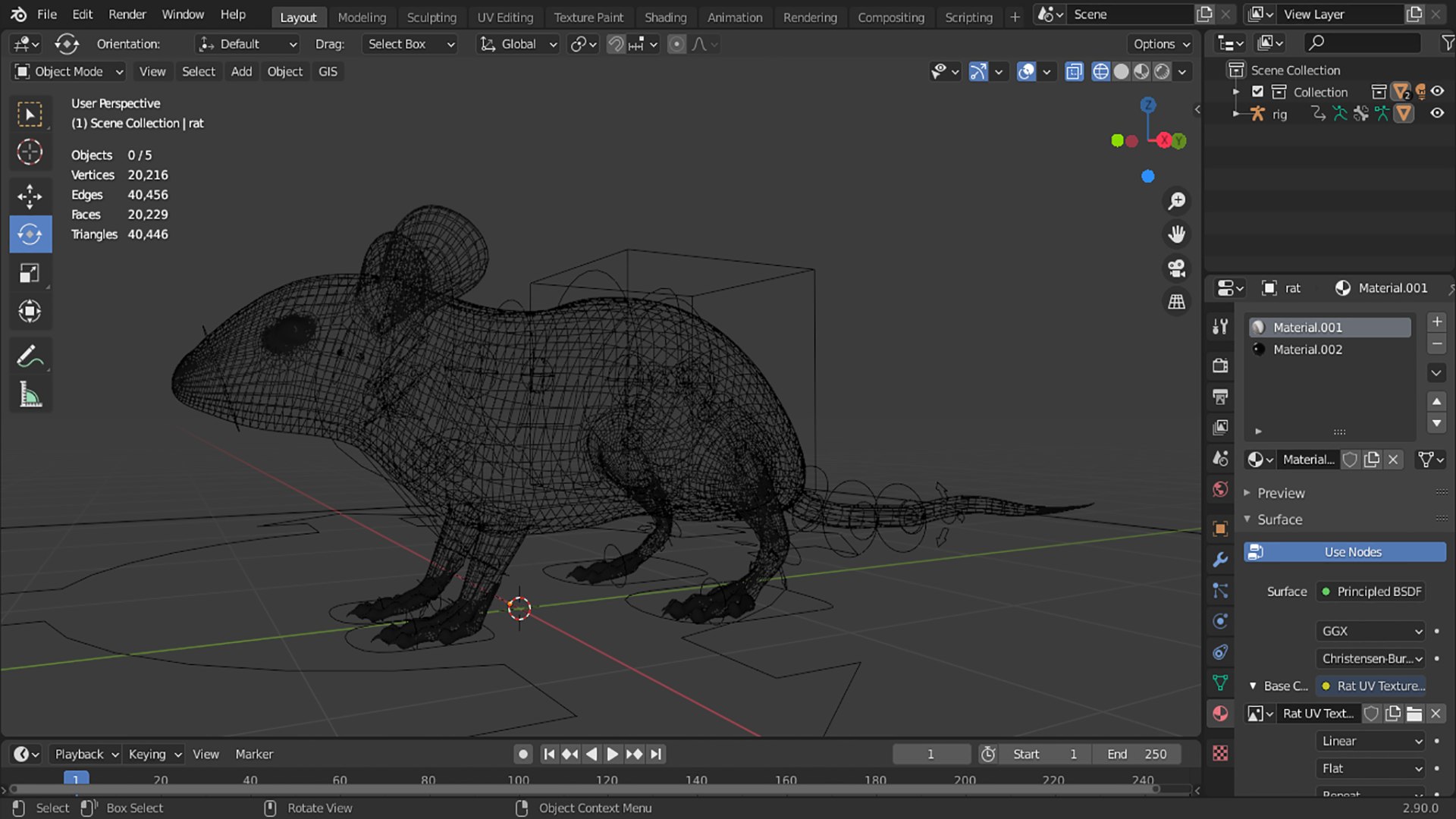1456x819 pixels.
Task: Open the Select Box drag dropdown
Action: (409, 44)
